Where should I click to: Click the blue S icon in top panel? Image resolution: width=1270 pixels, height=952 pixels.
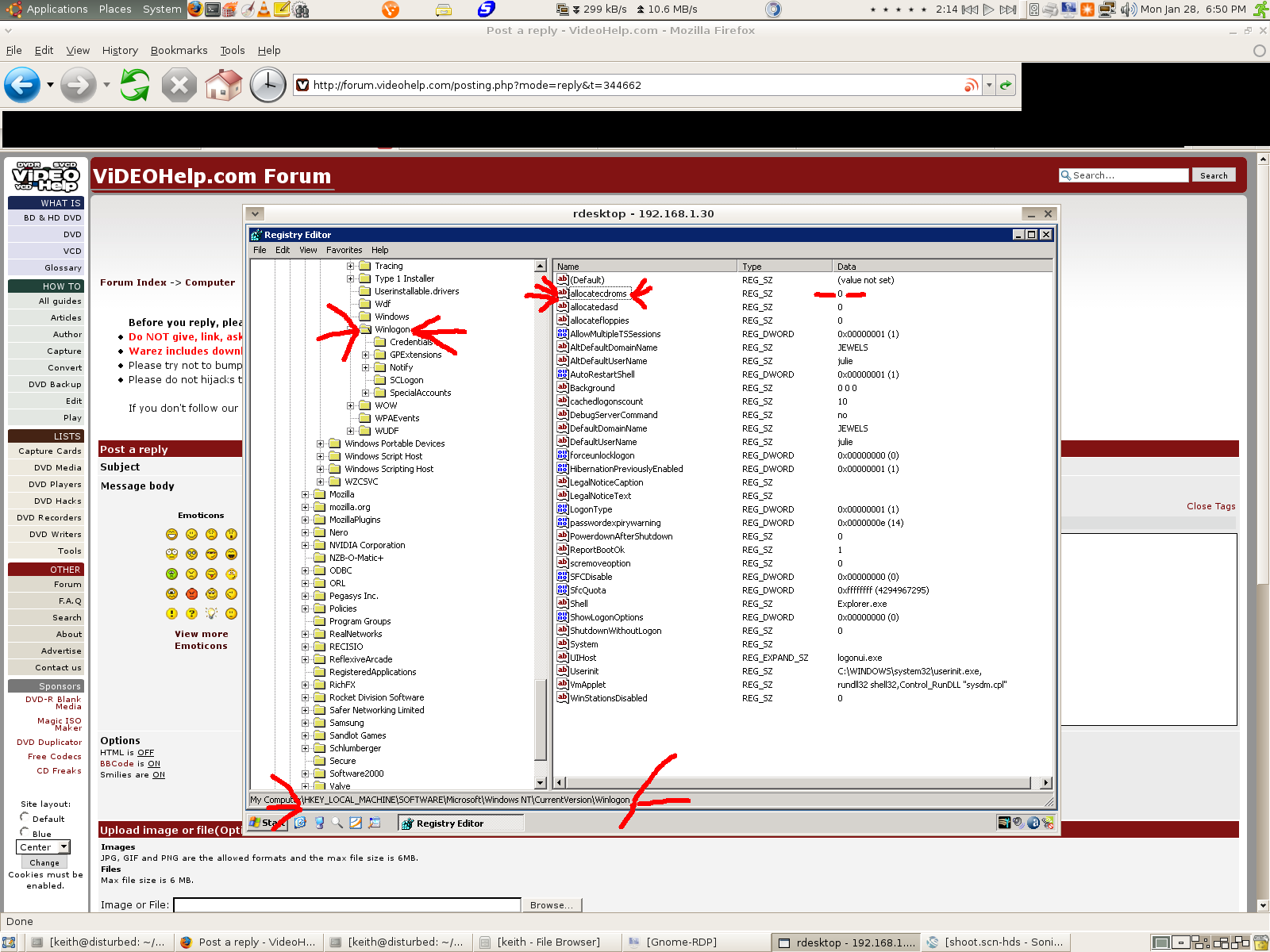(486, 10)
